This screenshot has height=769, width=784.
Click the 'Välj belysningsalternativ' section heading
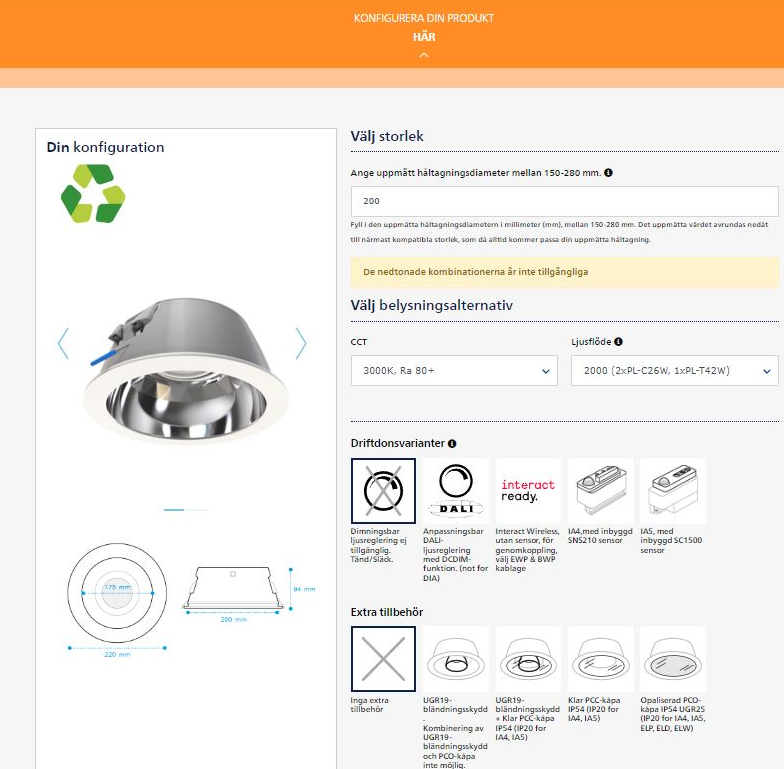pos(432,305)
